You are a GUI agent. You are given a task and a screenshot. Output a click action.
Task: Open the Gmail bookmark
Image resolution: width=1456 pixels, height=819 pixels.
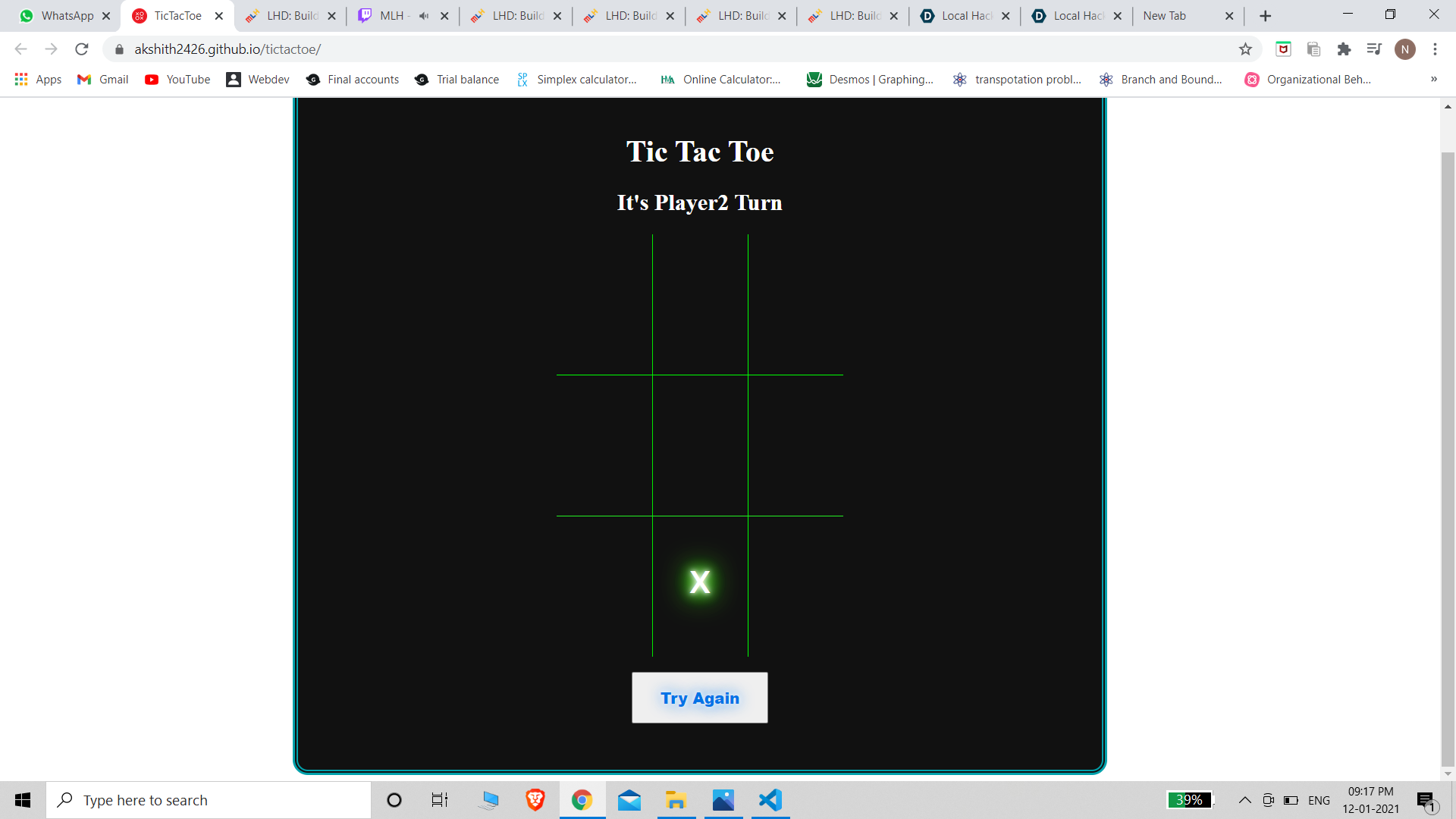103,79
